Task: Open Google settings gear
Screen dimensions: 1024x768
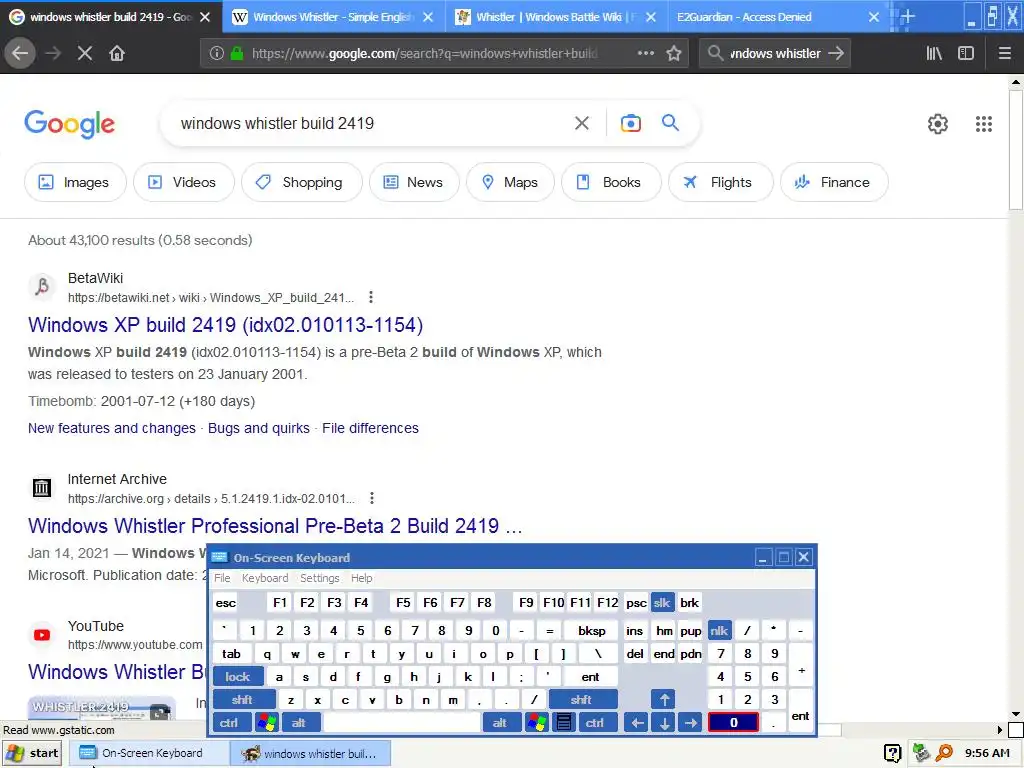Action: [x=938, y=124]
